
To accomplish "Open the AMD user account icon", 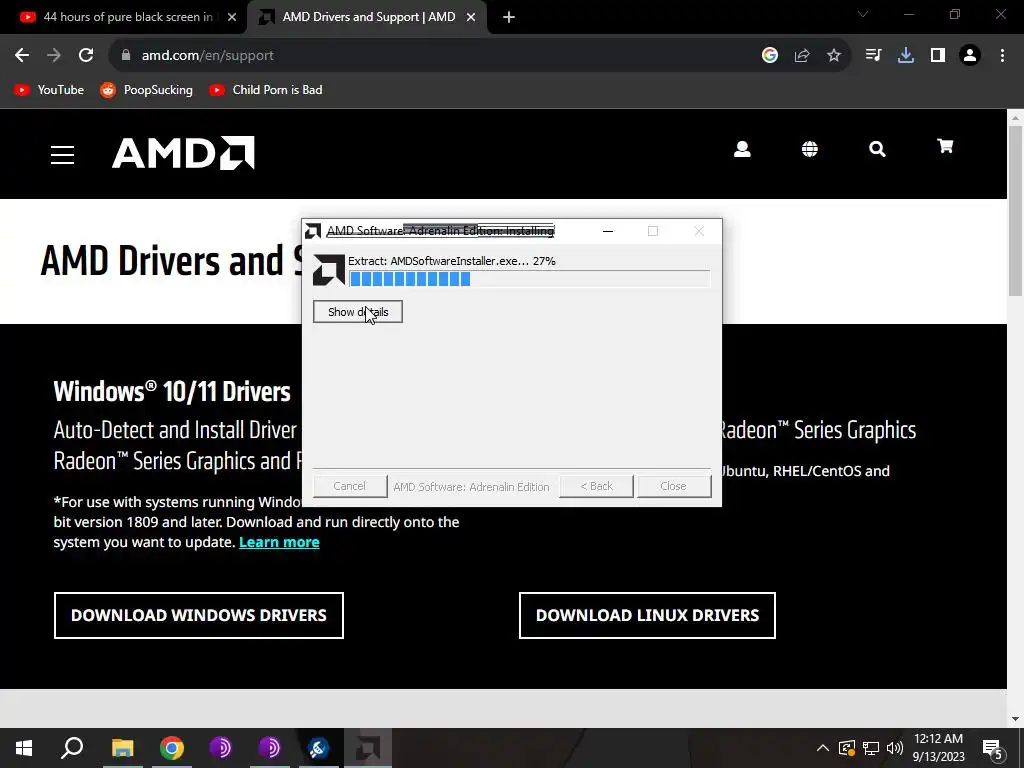I will (742, 150).
